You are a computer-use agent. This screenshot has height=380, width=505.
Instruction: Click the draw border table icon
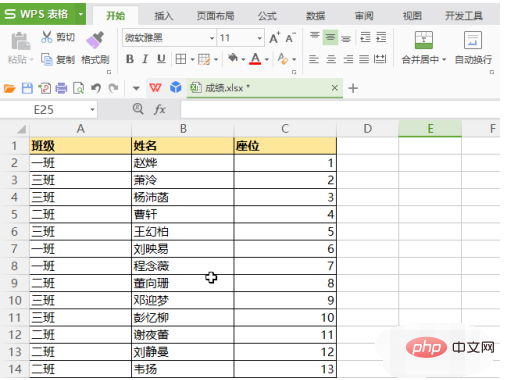(204, 59)
